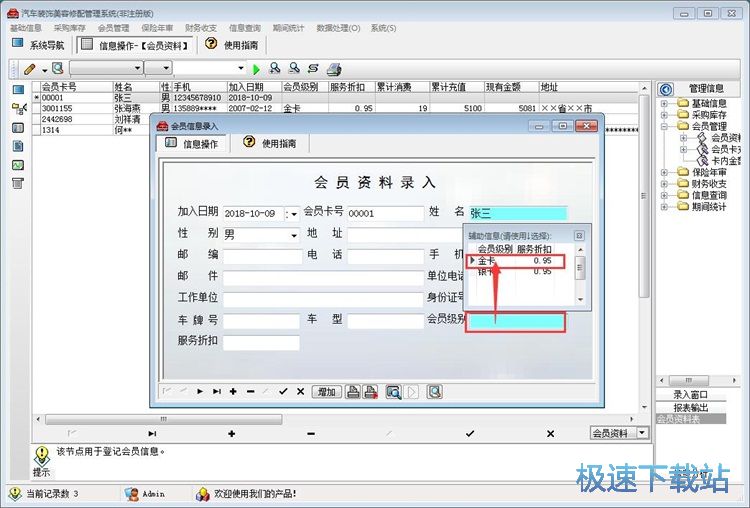
Task: Click the printer icon with red mark in dialog
Action: point(371,392)
